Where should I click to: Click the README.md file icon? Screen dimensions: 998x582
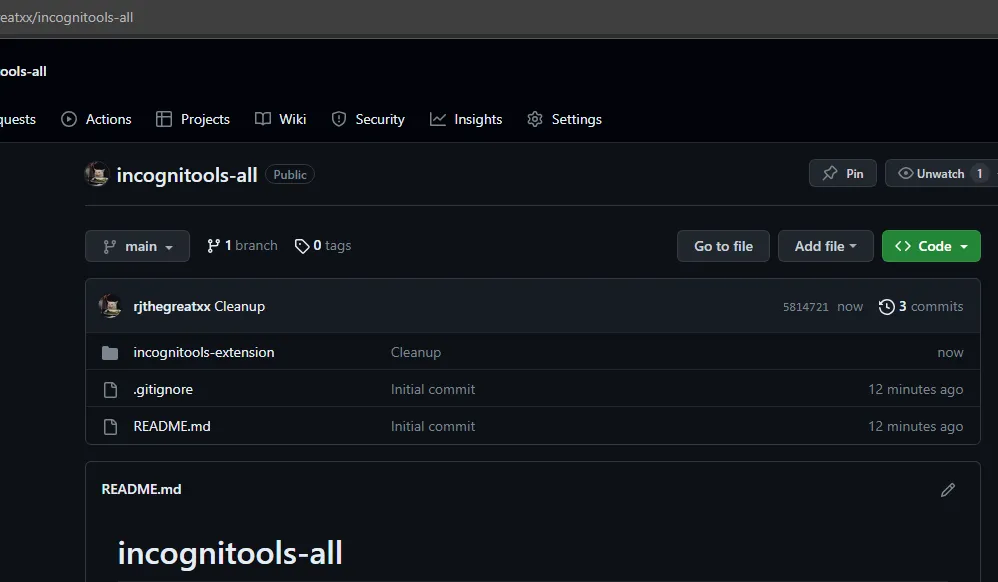click(x=110, y=427)
